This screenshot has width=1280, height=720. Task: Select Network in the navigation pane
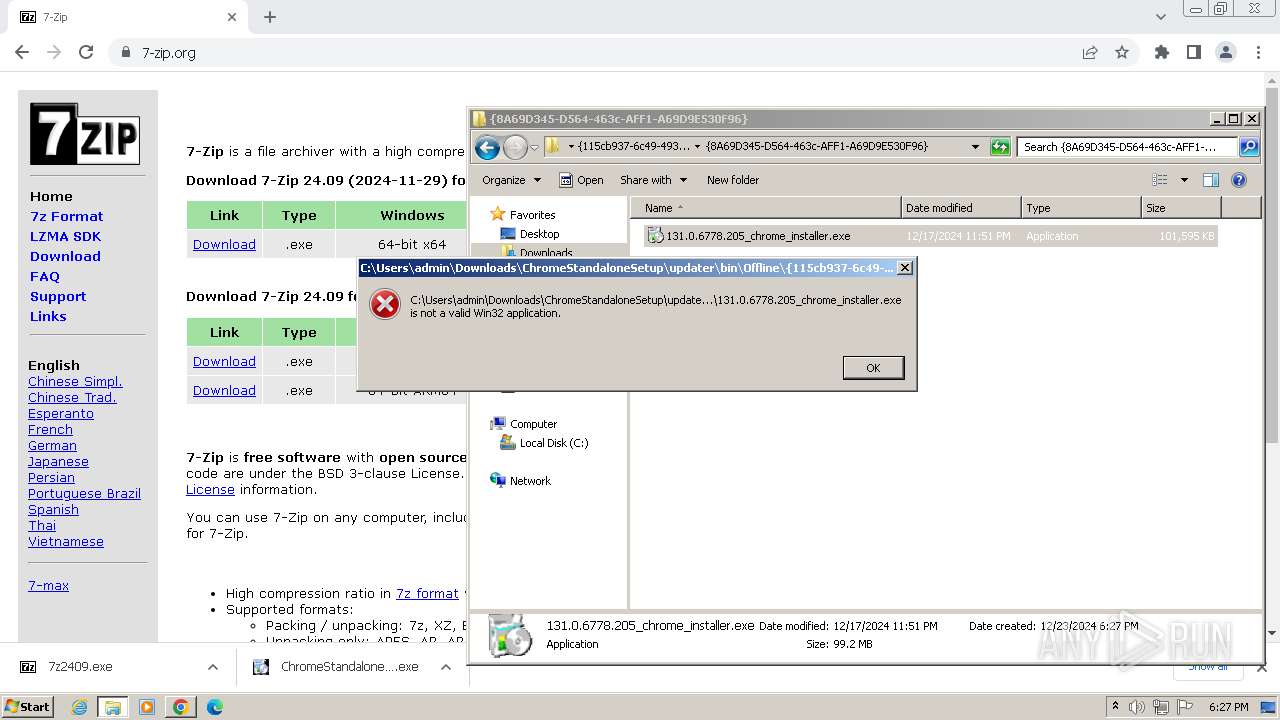[520, 481]
